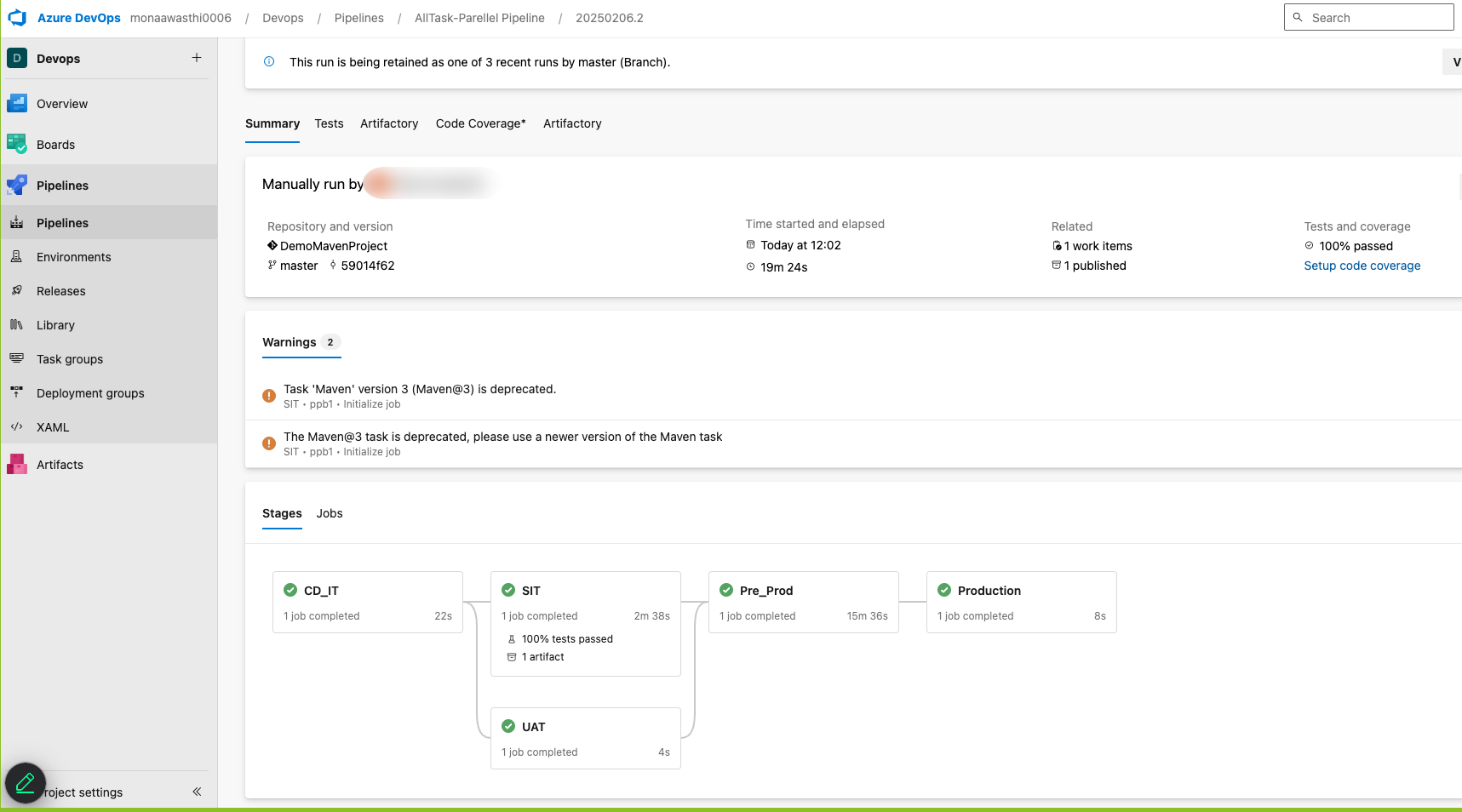Collapse the sidebar with double-chevron icon
The width and height of the screenshot is (1462, 812).
[197, 792]
